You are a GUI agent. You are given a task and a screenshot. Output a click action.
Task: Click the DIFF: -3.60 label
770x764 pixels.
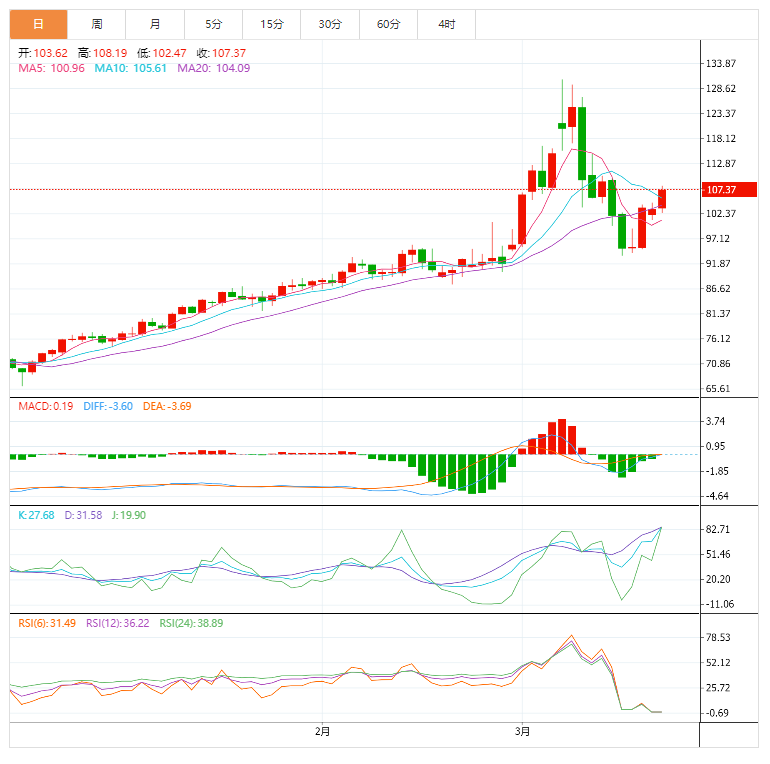click(x=108, y=406)
